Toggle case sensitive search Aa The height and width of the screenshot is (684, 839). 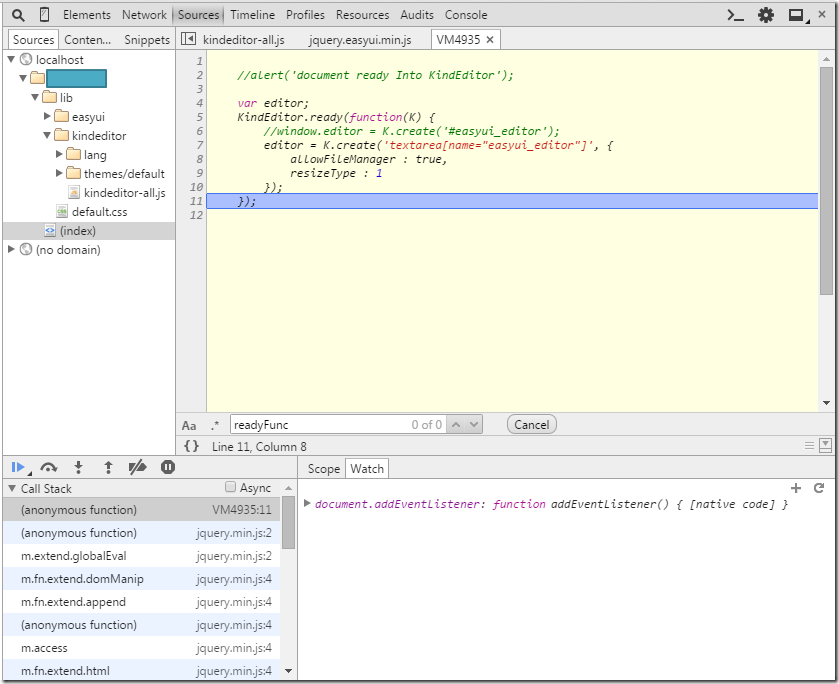click(189, 425)
